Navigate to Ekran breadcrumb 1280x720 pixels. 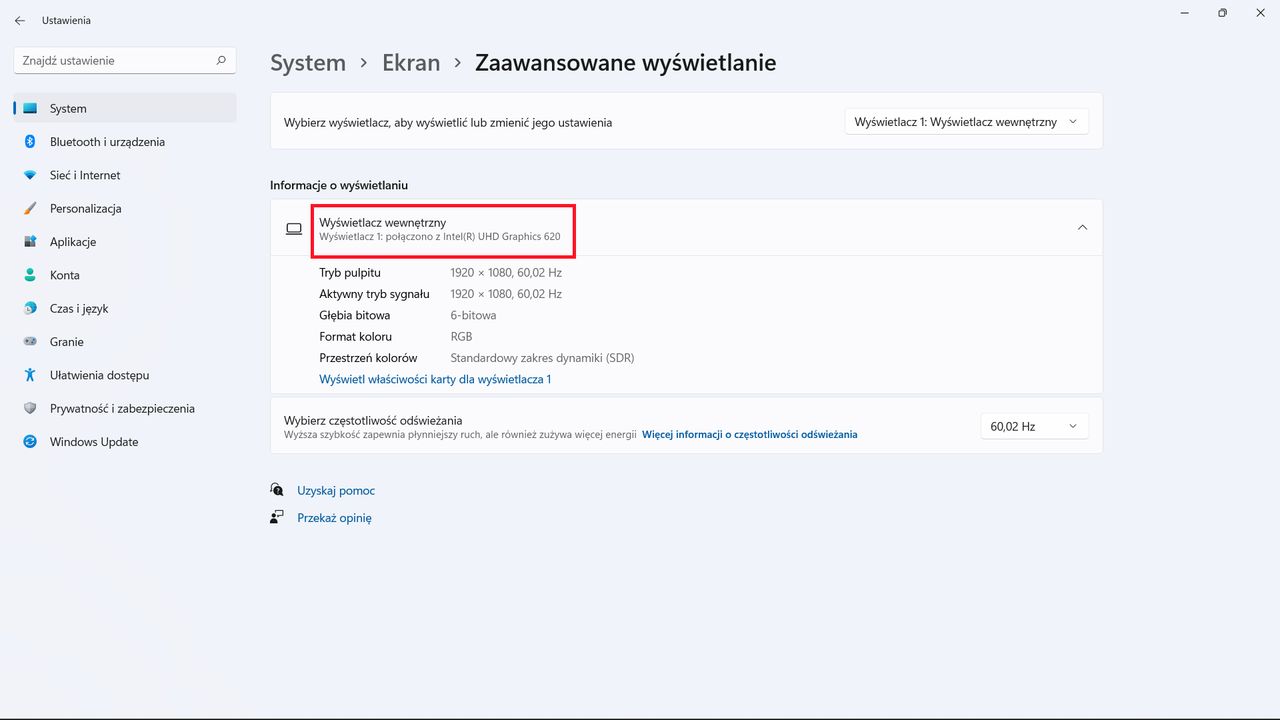pos(411,62)
